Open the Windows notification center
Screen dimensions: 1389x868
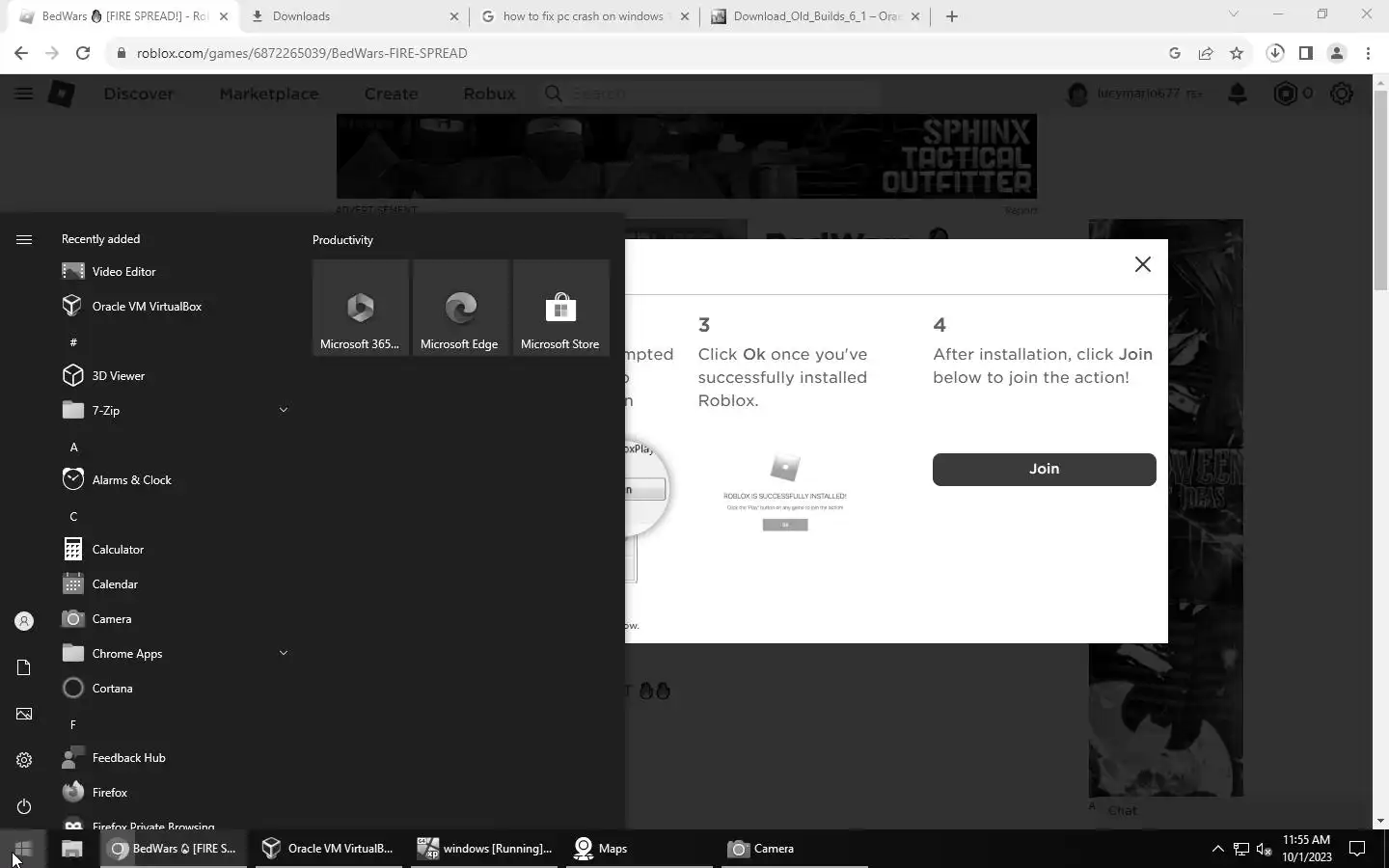click(1357, 849)
